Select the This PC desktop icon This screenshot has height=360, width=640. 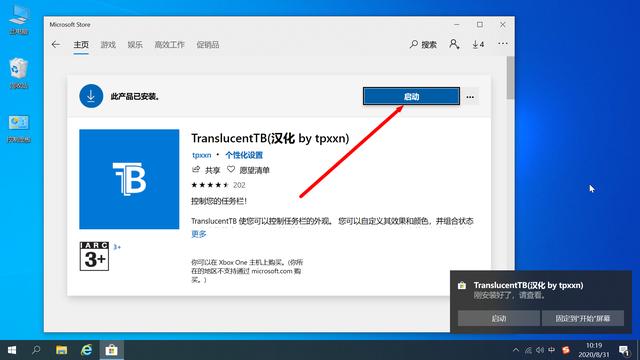tap(19, 20)
